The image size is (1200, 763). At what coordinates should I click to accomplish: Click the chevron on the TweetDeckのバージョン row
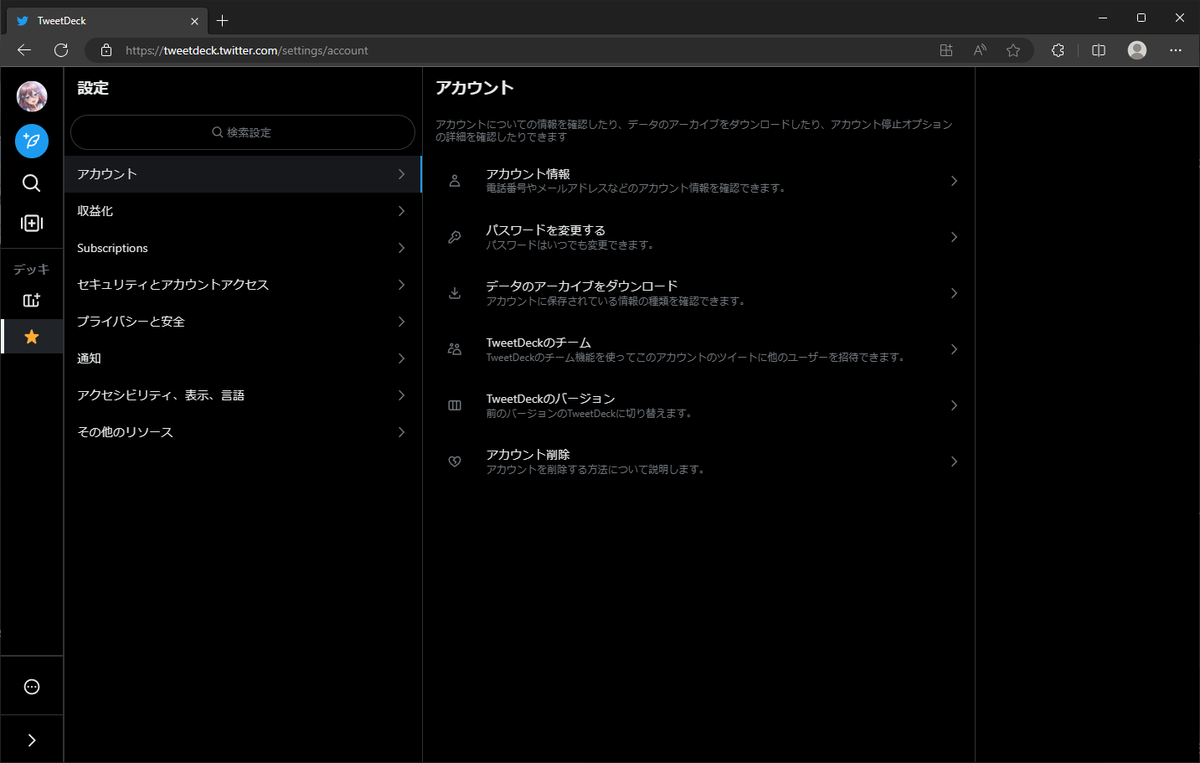(954, 405)
